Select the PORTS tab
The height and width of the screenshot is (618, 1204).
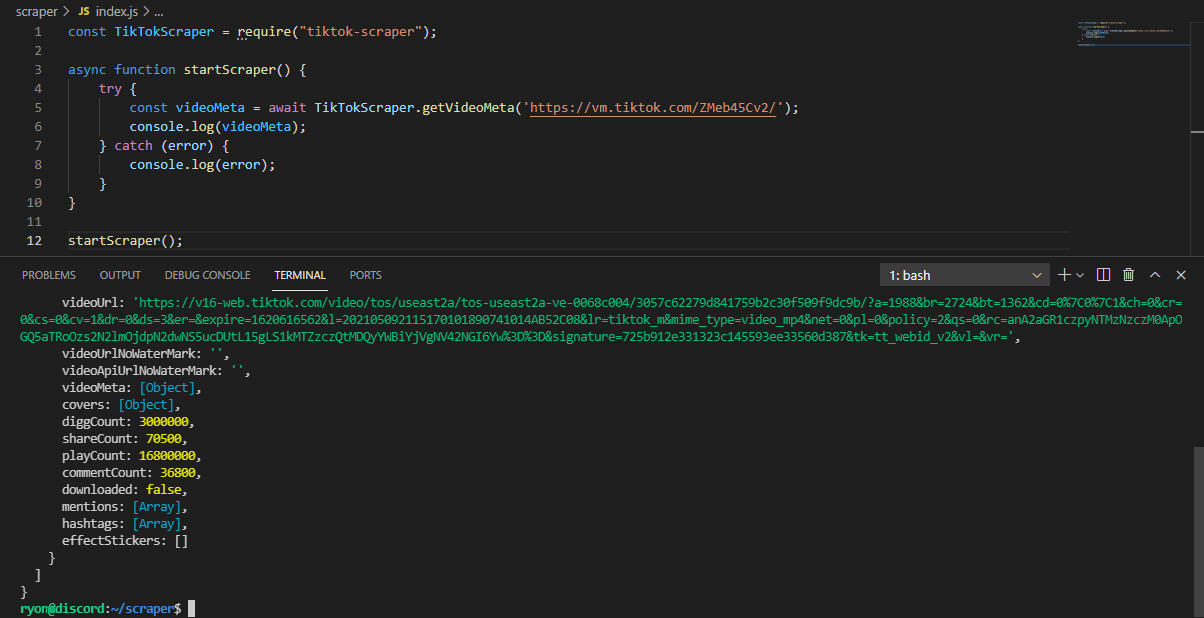tap(365, 274)
